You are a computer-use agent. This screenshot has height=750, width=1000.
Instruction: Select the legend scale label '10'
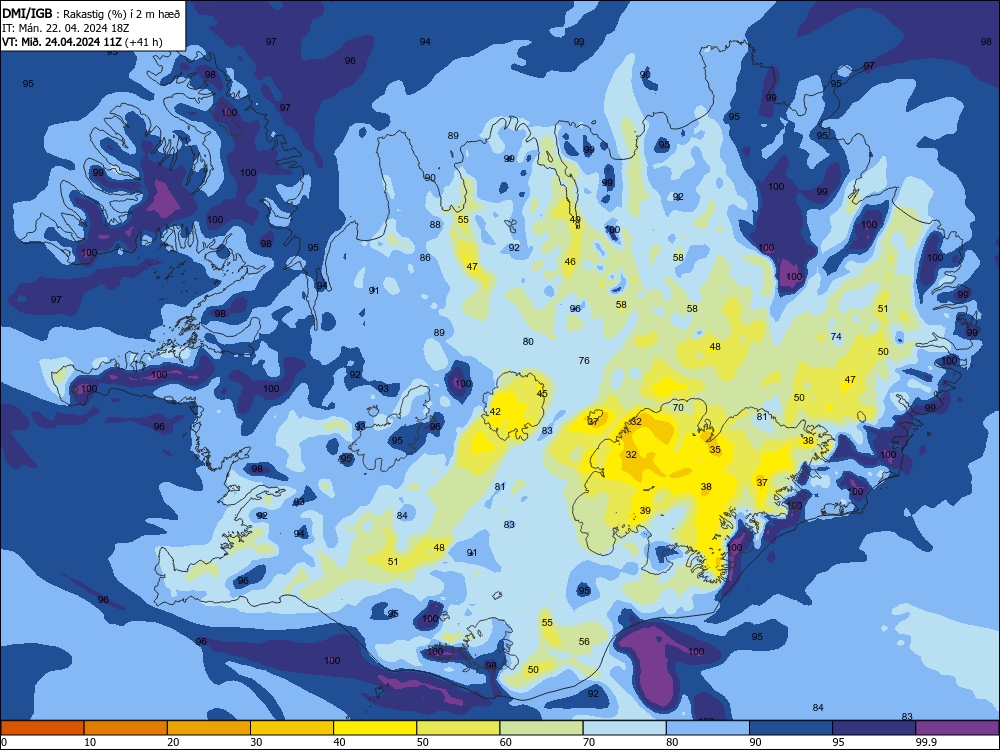90,742
